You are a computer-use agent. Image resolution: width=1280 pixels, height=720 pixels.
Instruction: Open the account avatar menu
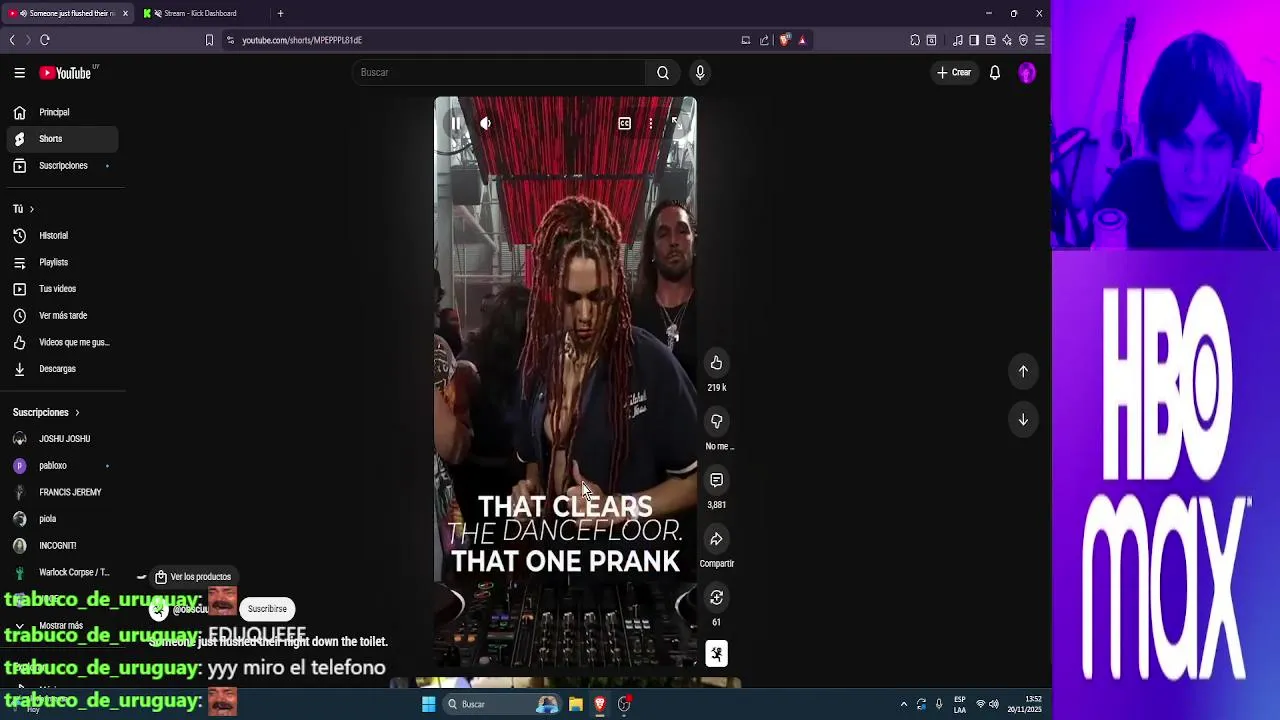click(1026, 72)
